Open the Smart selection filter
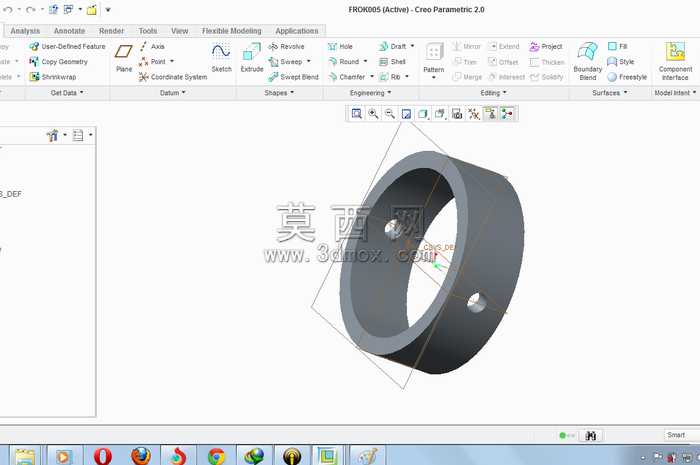The width and height of the screenshot is (700, 465). point(682,435)
